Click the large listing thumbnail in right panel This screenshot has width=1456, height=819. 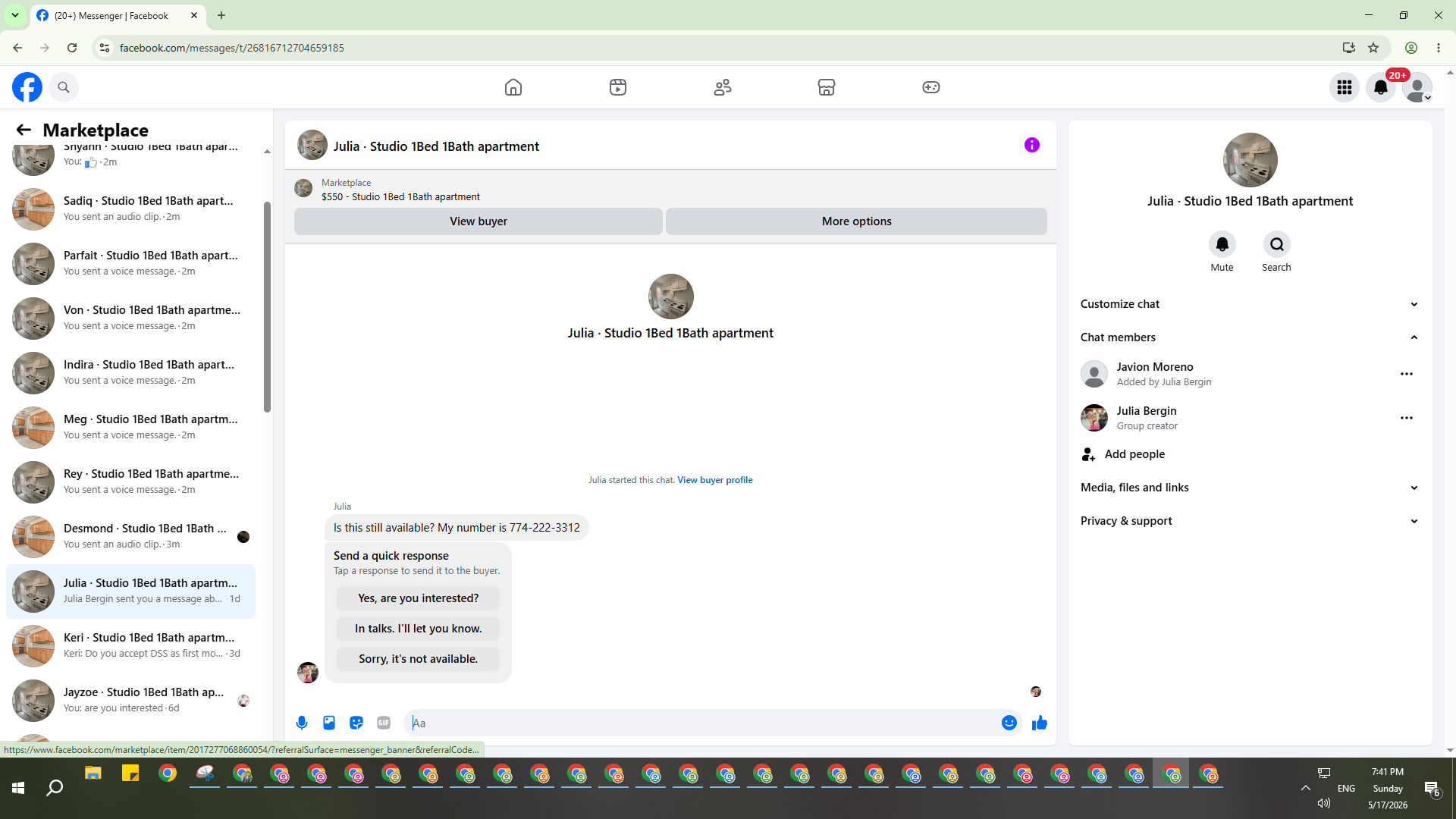point(1250,160)
